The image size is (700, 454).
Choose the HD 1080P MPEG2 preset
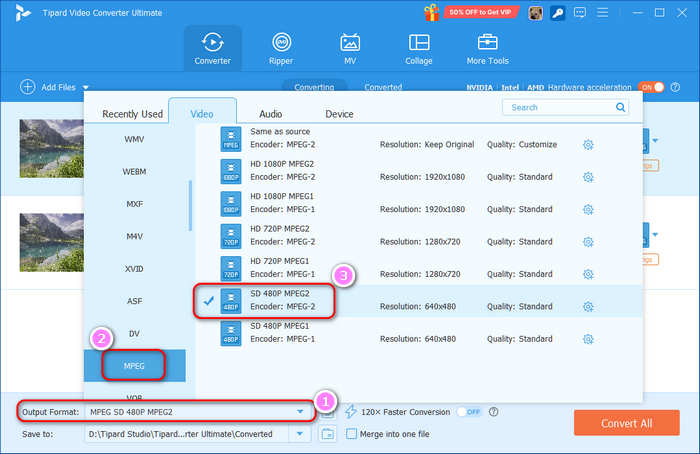coord(419,171)
